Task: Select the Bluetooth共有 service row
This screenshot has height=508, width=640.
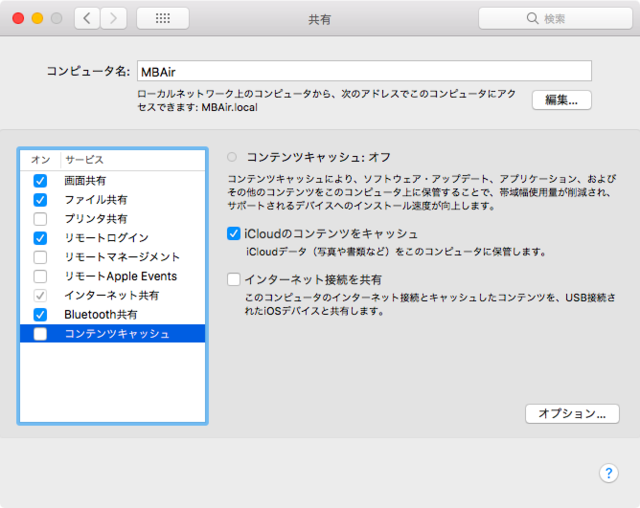Action: (113, 315)
